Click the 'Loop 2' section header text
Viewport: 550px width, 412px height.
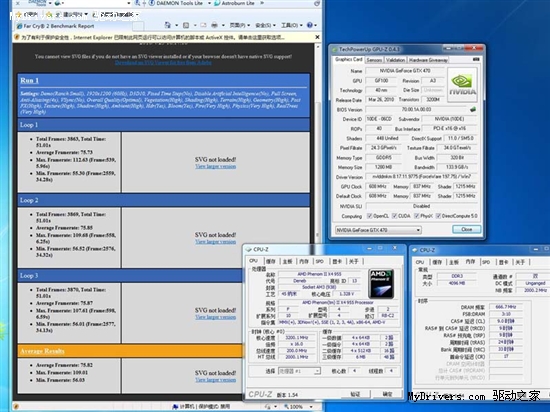point(29,200)
